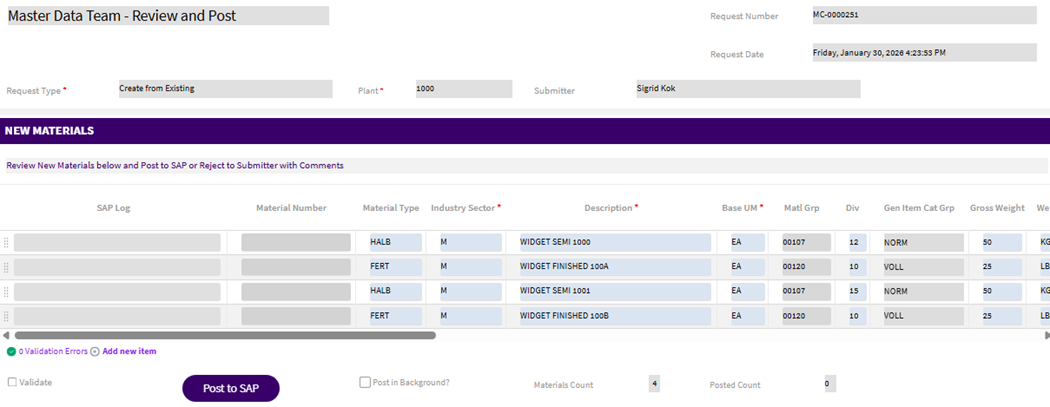Click Material Type HALB in WIDGET SEMI 1000 row

click(396, 242)
